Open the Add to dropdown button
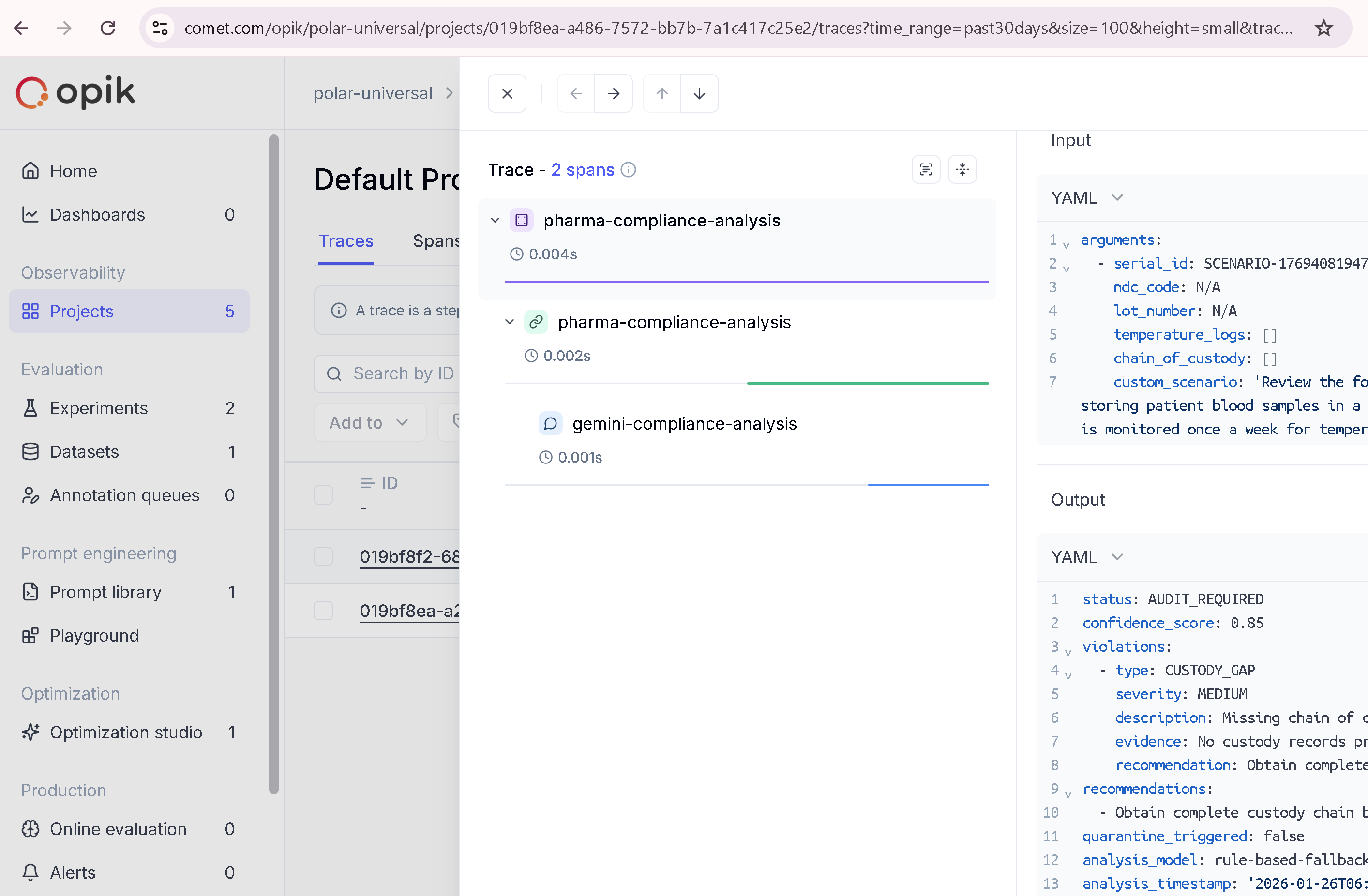The height and width of the screenshot is (896, 1368). pos(369,422)
